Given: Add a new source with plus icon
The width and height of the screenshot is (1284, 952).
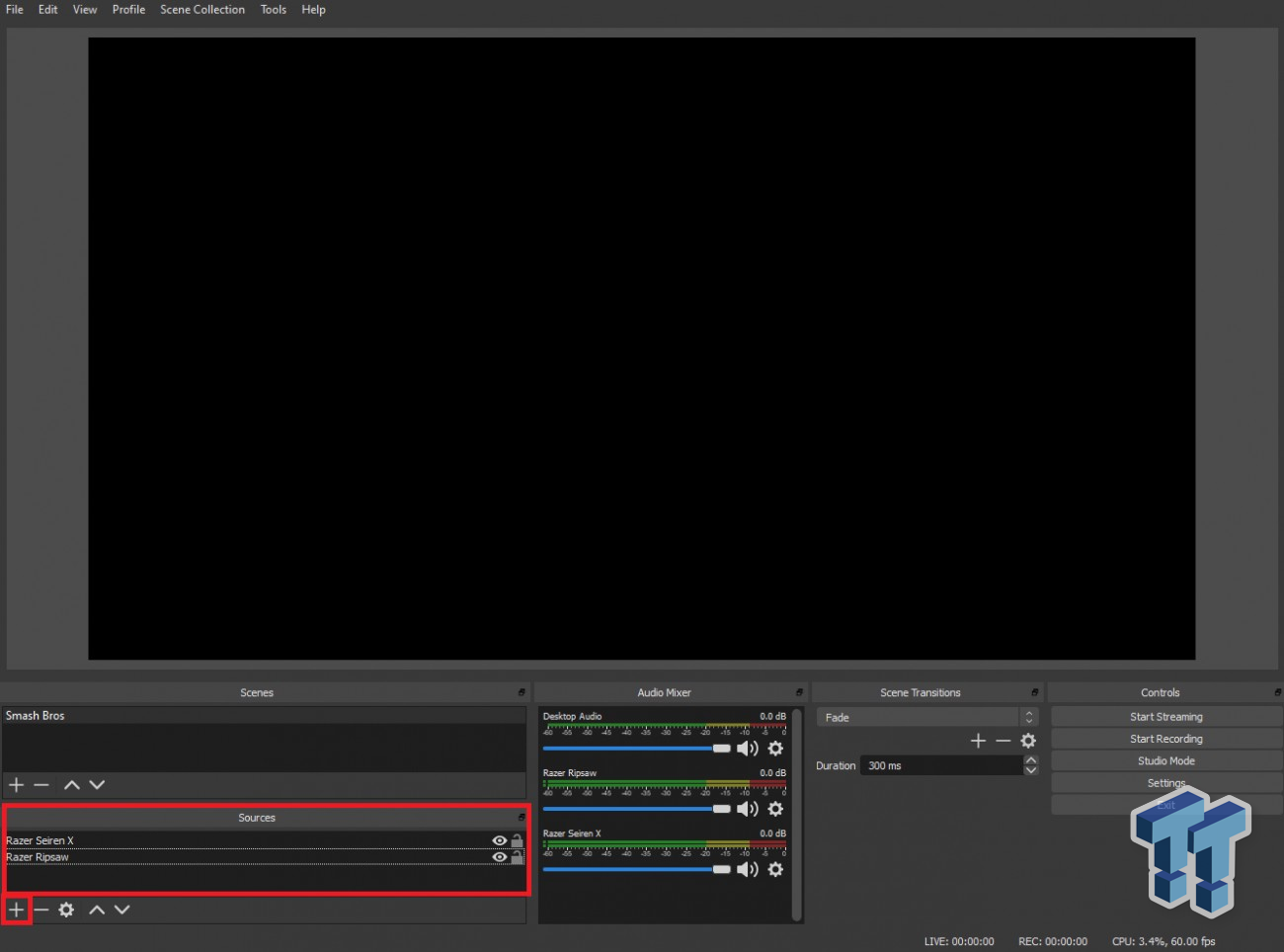Looking at the screenshot, I should [x=17, y=910].
